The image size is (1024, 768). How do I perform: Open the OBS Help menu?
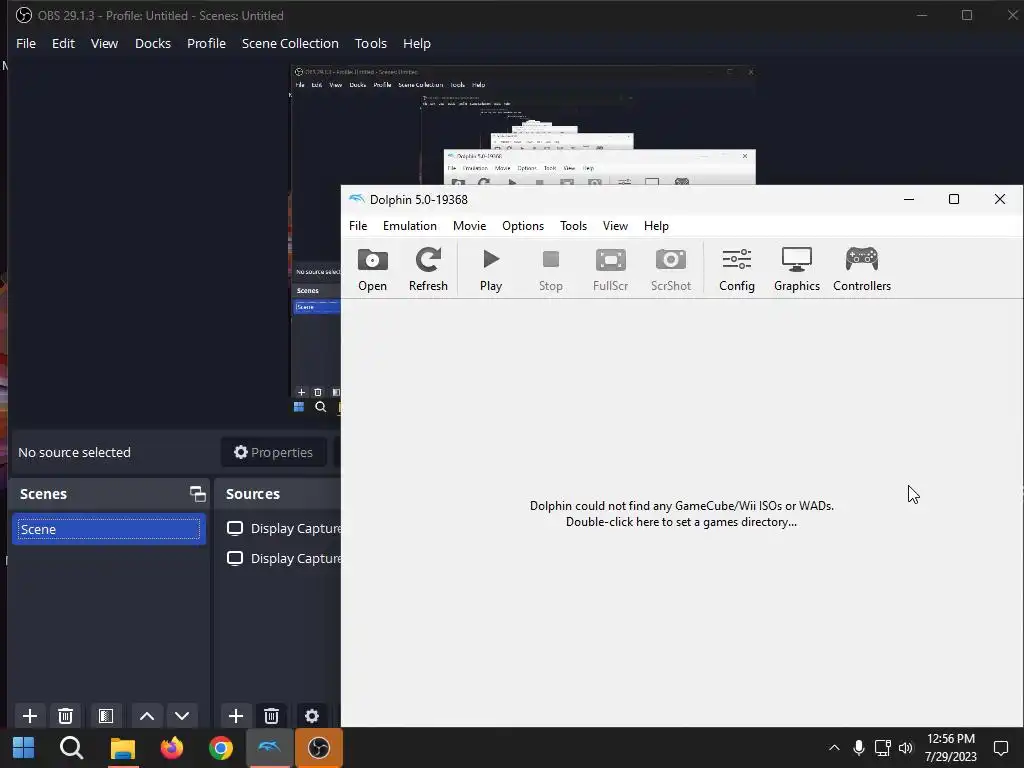pos(417,44)
